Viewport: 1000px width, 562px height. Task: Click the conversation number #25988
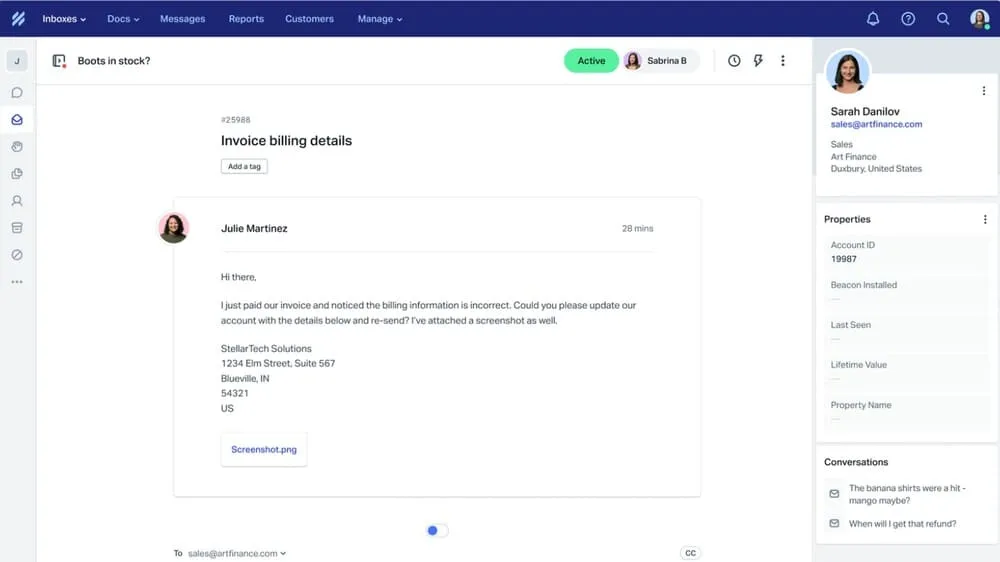(x=235, y=120)
